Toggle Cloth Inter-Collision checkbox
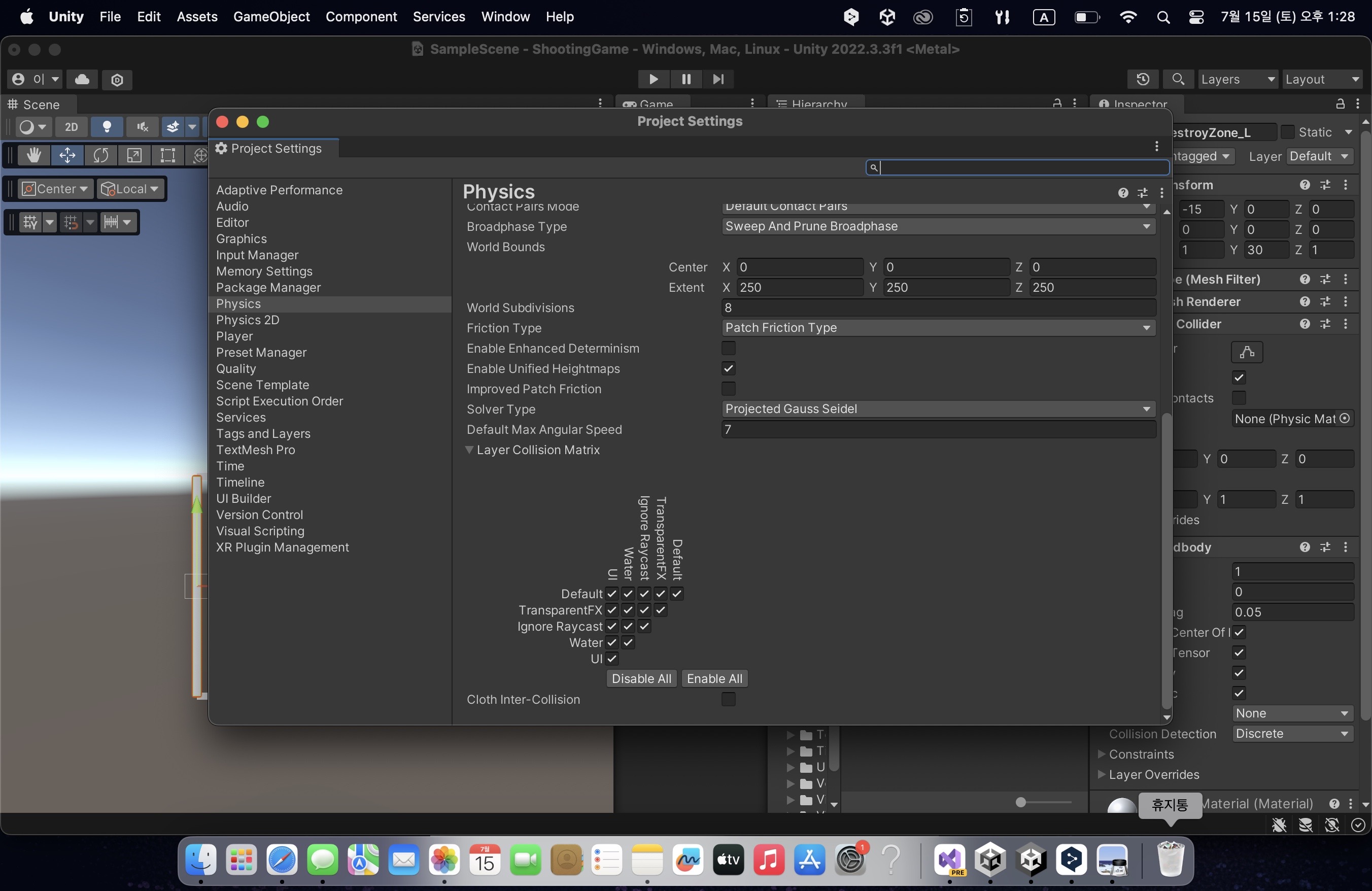Viewport: 1372px width, 891px height. click(728, 699)
